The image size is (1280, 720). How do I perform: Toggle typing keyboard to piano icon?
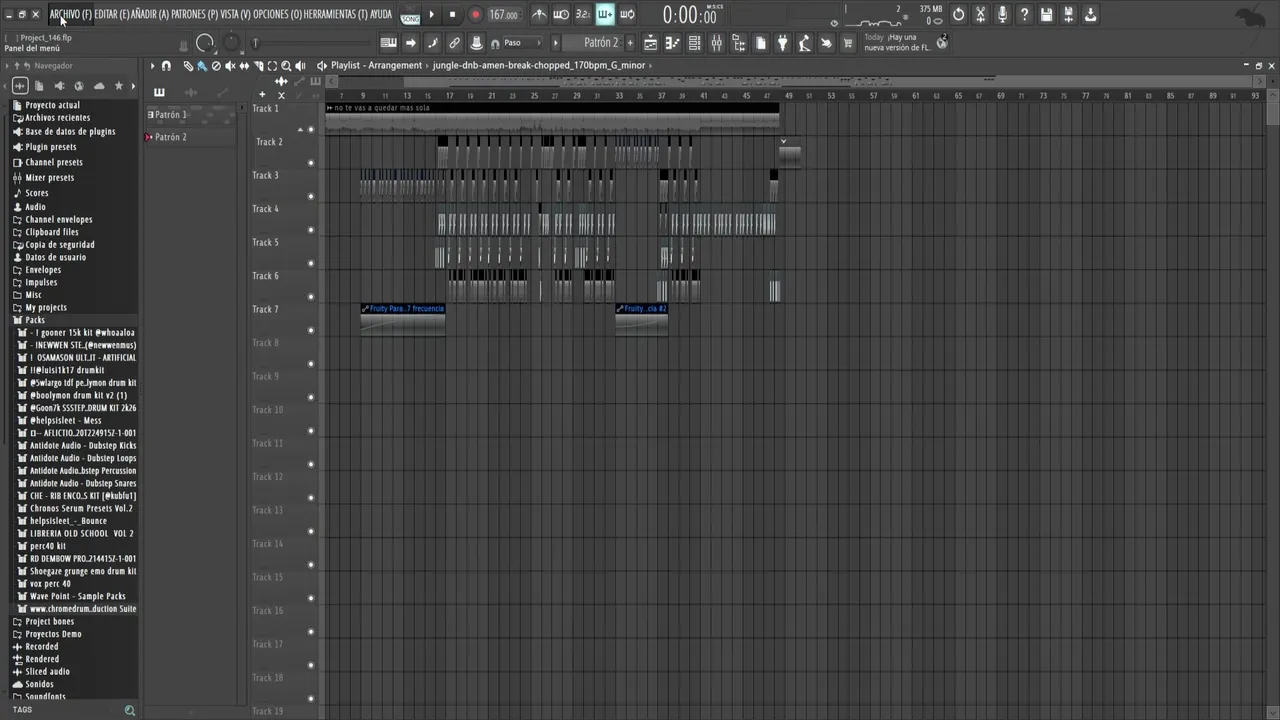point(388,43)
